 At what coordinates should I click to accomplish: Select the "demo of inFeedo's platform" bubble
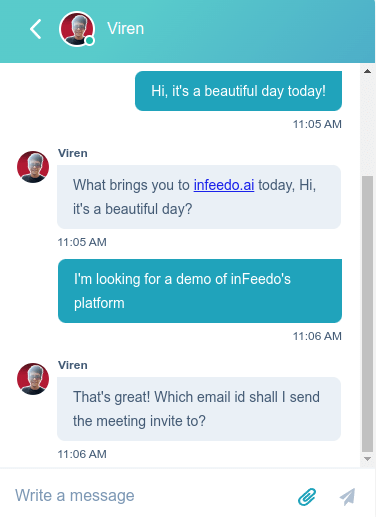coord(200,291)
